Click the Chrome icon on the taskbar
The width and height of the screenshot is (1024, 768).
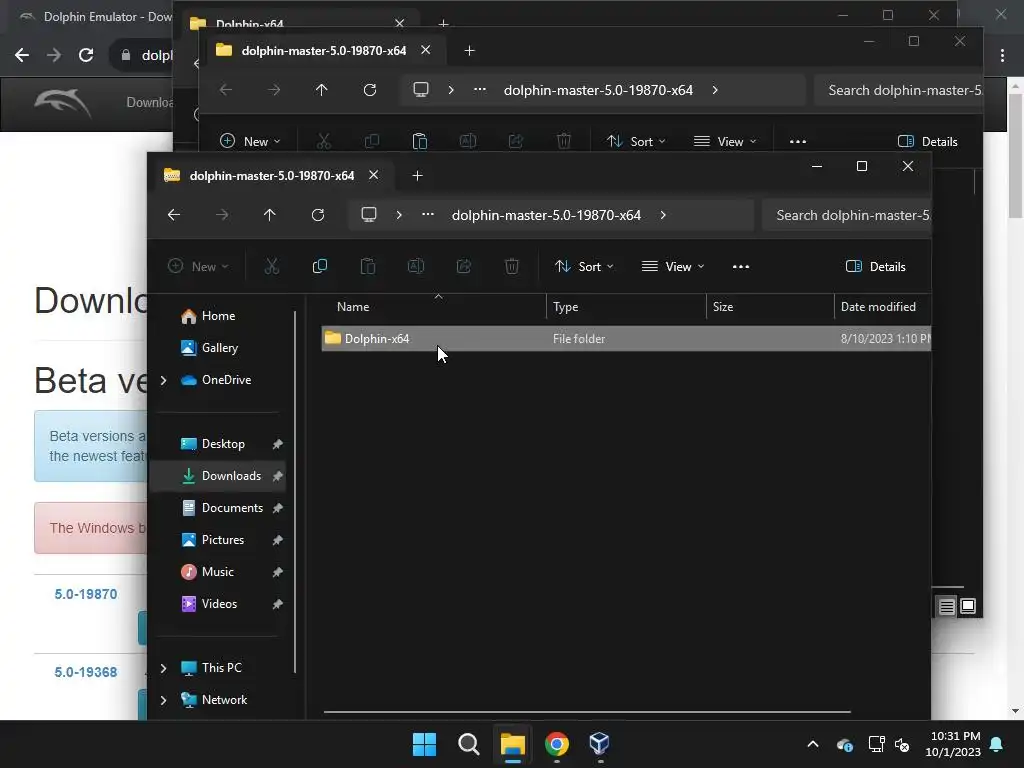[556, 744]
